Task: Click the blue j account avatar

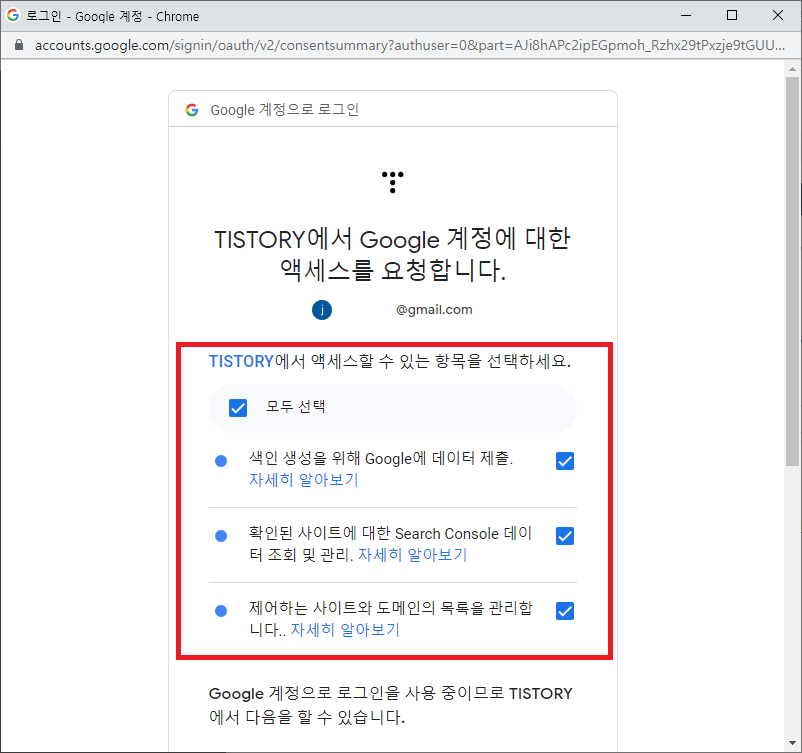Action: click(322, 309)
